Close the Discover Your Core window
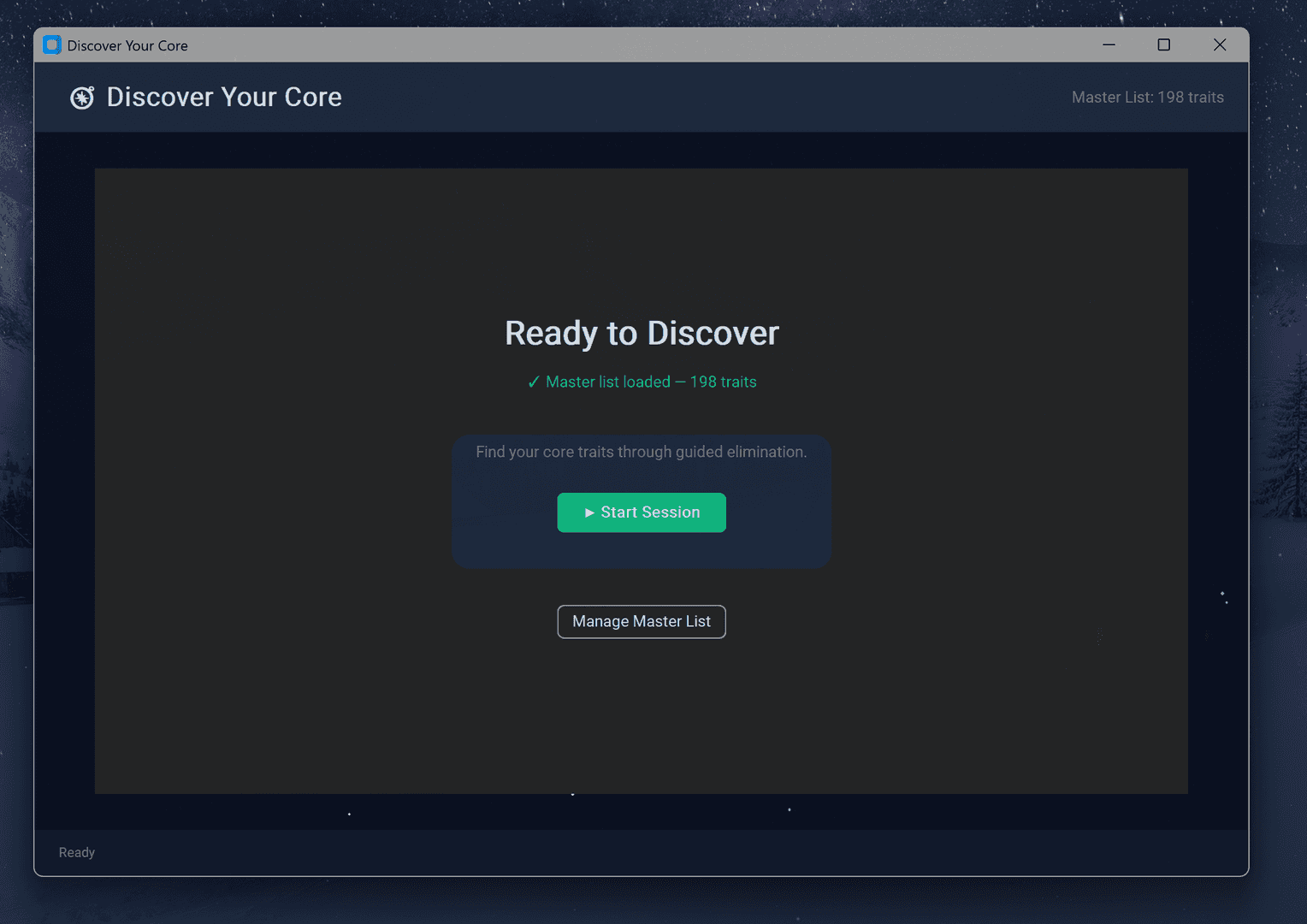 click(x=1220, y=45)
